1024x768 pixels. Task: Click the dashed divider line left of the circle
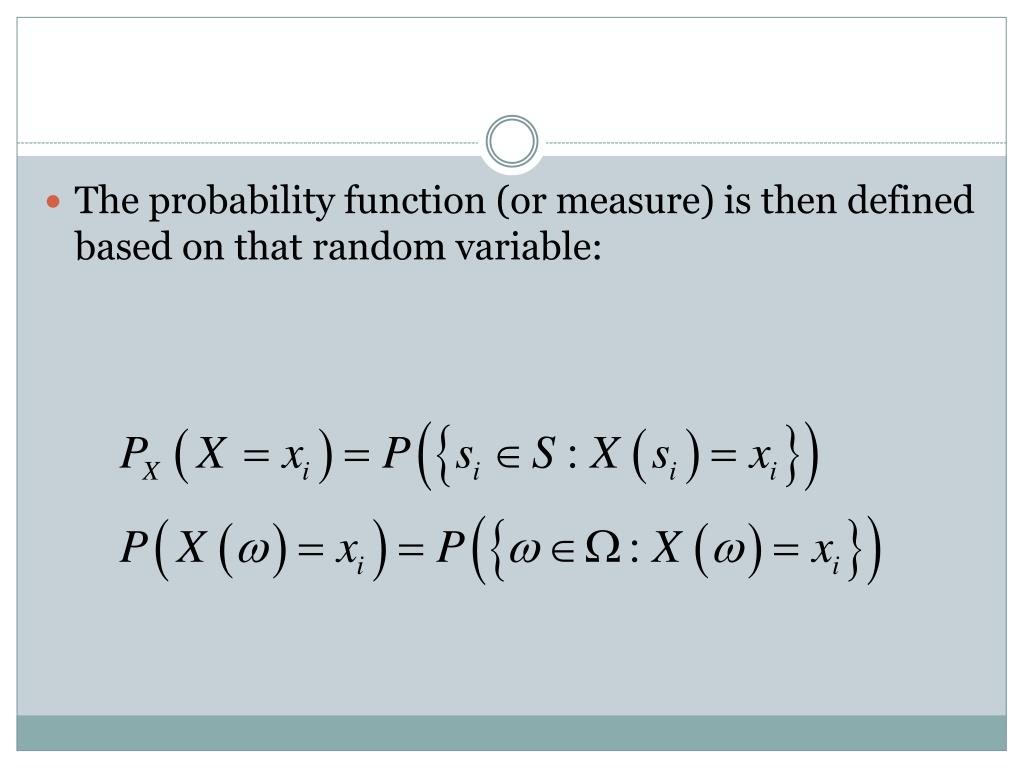pyautogui.click(x=248, y=142)
